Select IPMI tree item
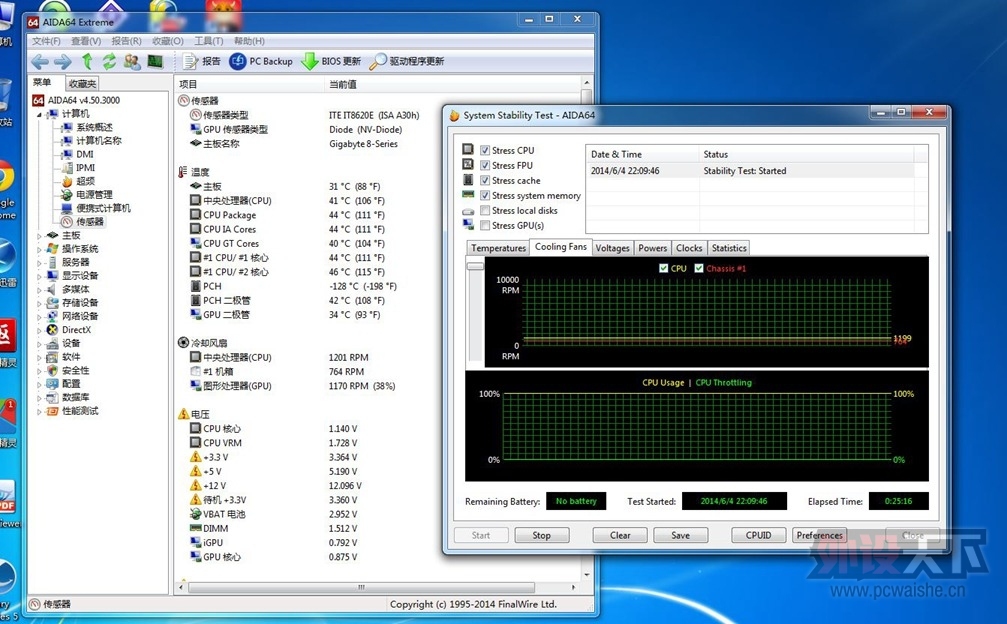Screen dimensions: 1007x624 click(x=85, y=168)
